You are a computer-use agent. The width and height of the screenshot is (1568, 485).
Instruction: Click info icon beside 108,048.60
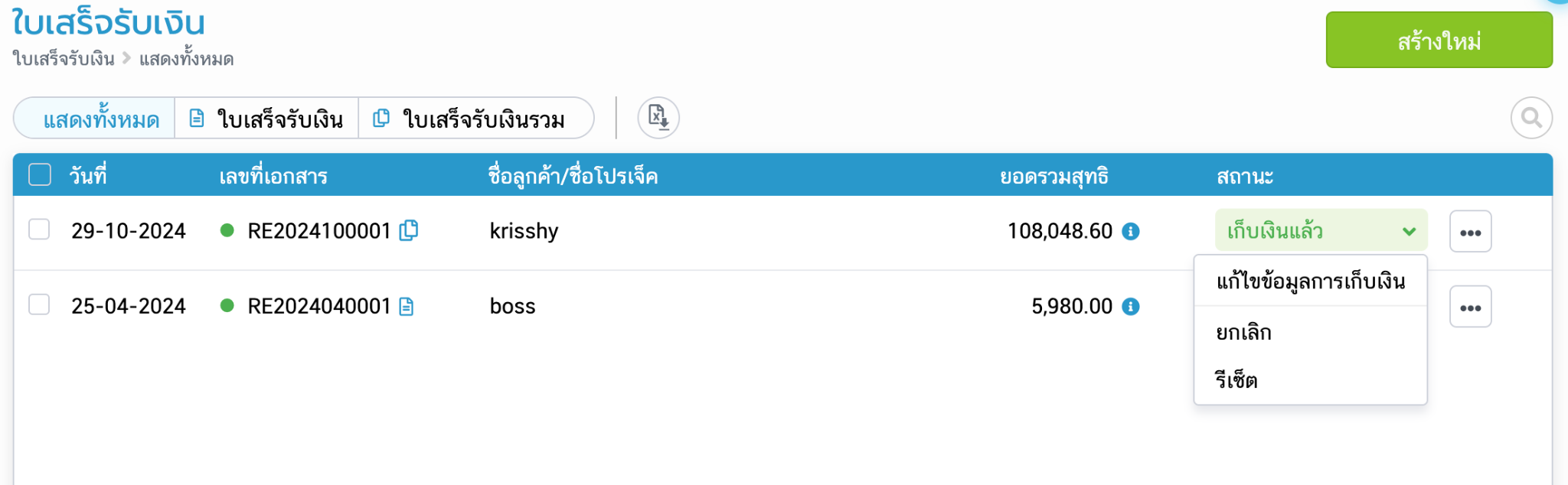click(1131, 231)
